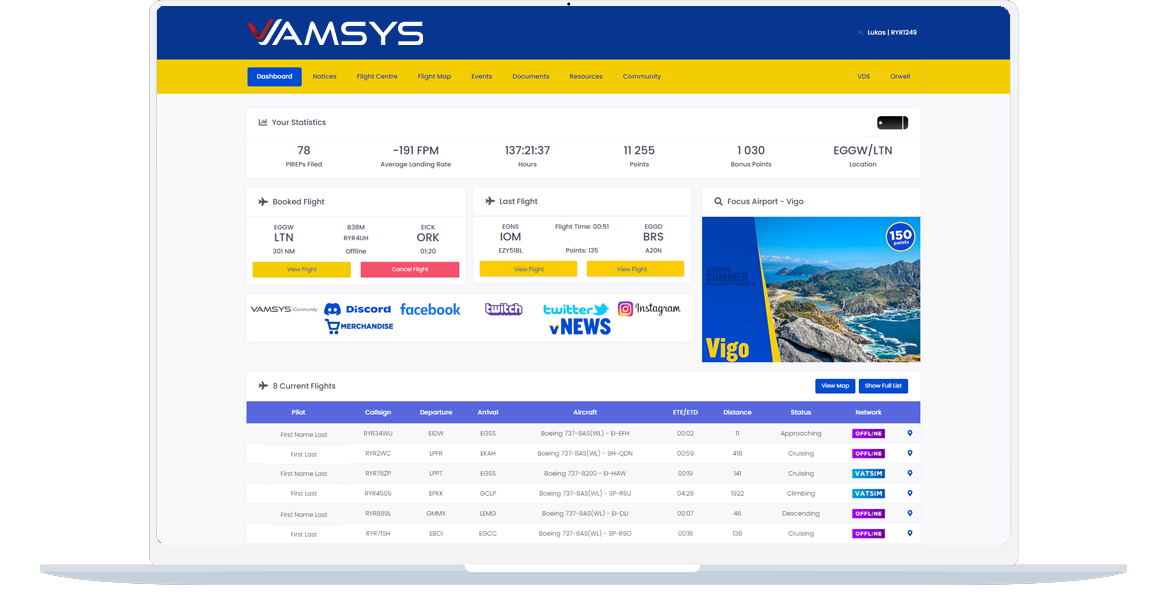Locate flight RYR34WU with its map pin

(910, 433)
